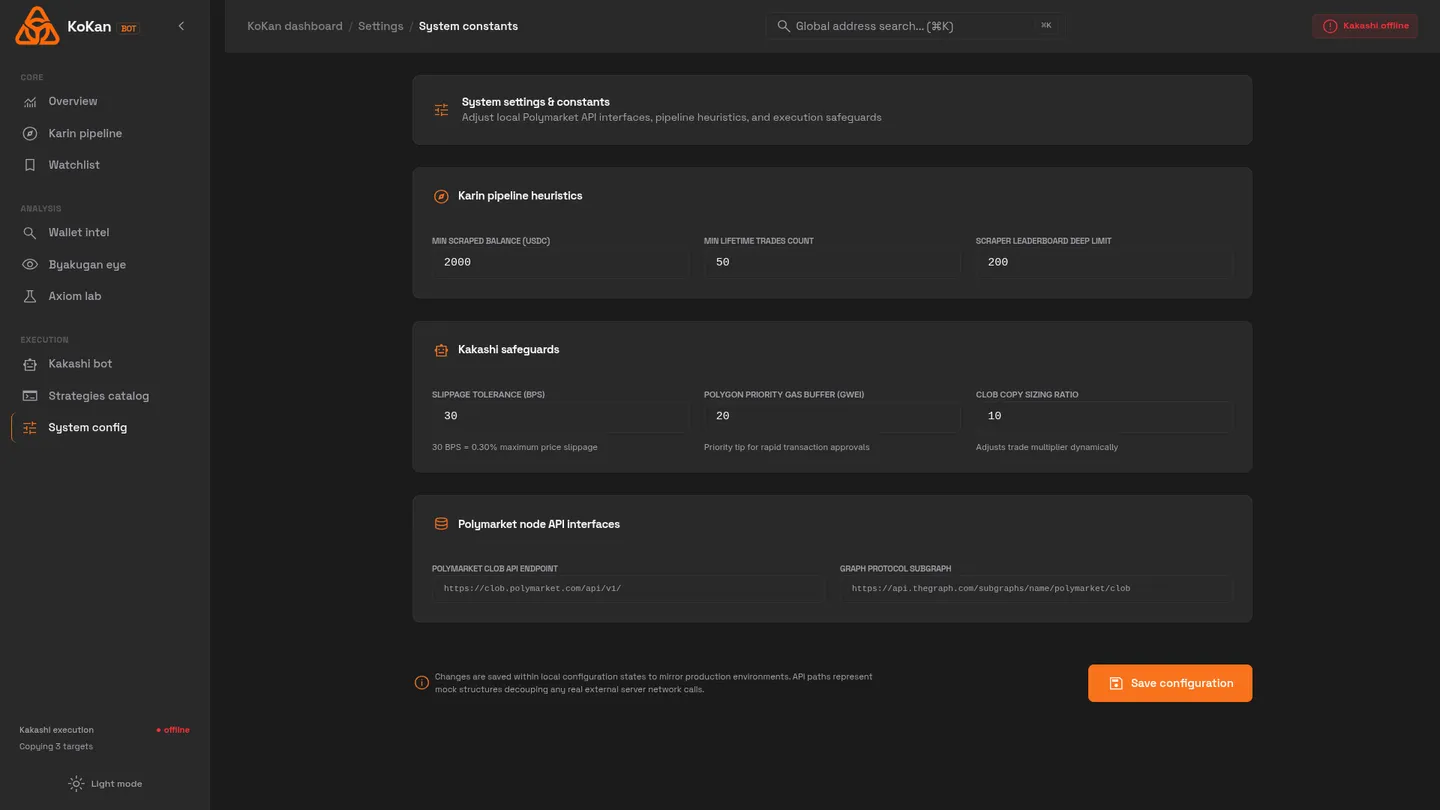
Task: Click the System settings header sliders icon
Action: coord(441,110)
